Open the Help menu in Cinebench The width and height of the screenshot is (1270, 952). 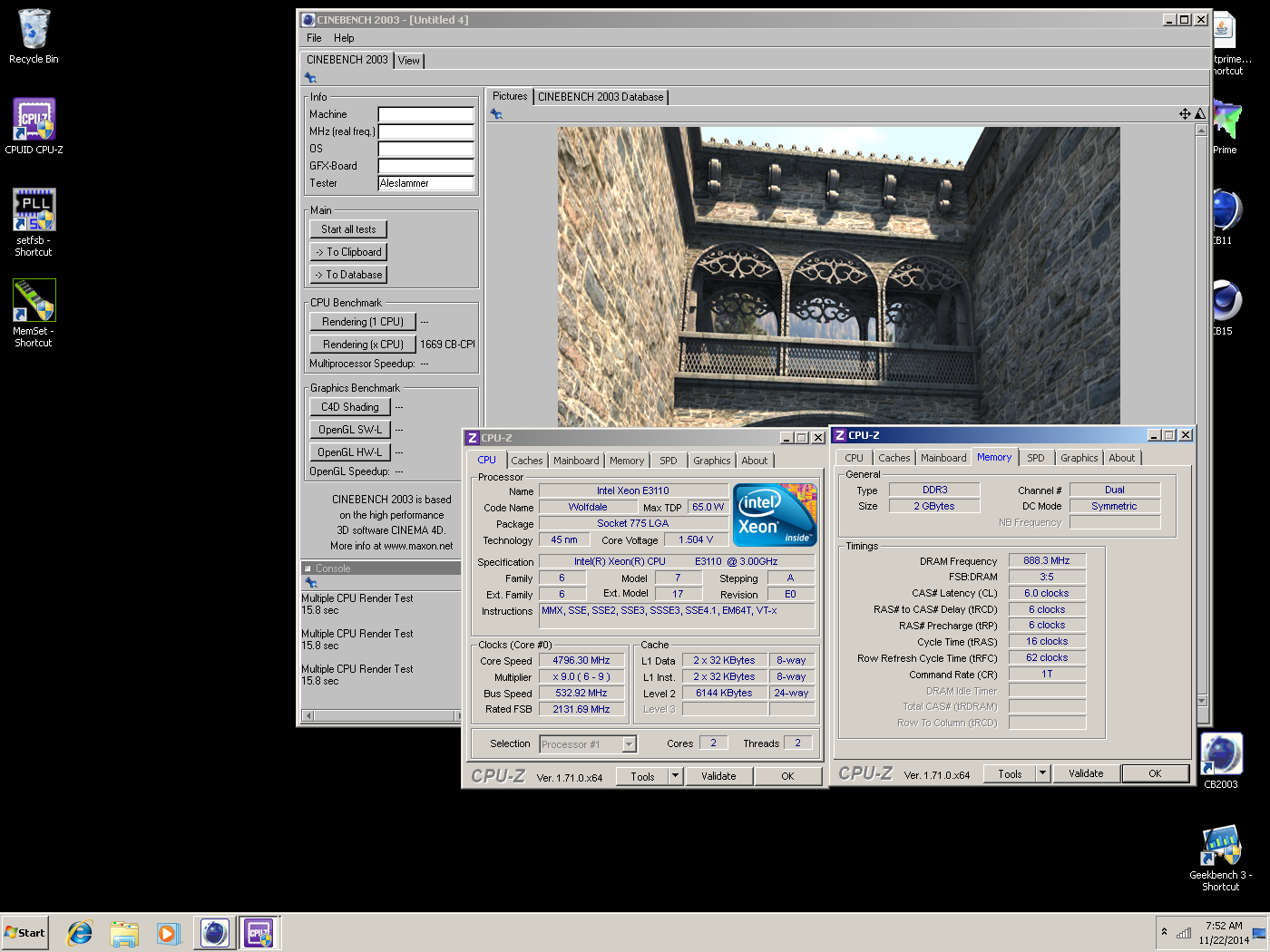[x=344, y=38]
